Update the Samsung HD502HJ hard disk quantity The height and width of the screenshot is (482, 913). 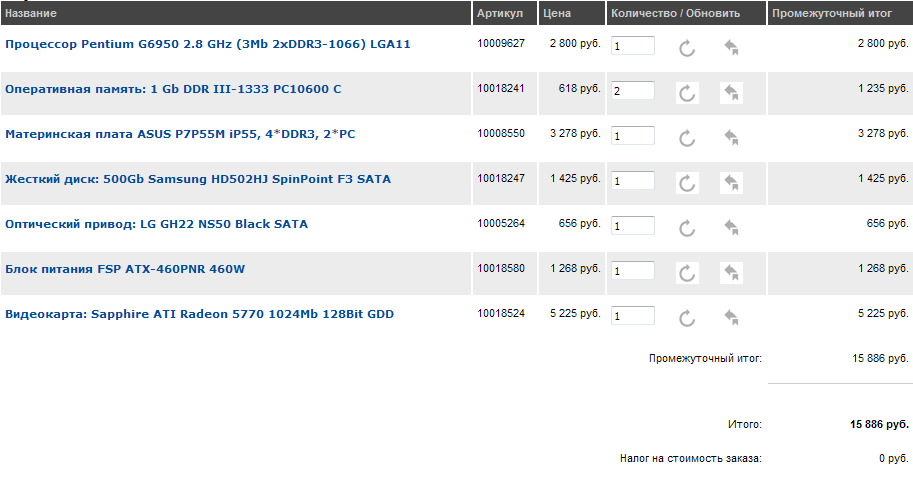coord(687,183)
